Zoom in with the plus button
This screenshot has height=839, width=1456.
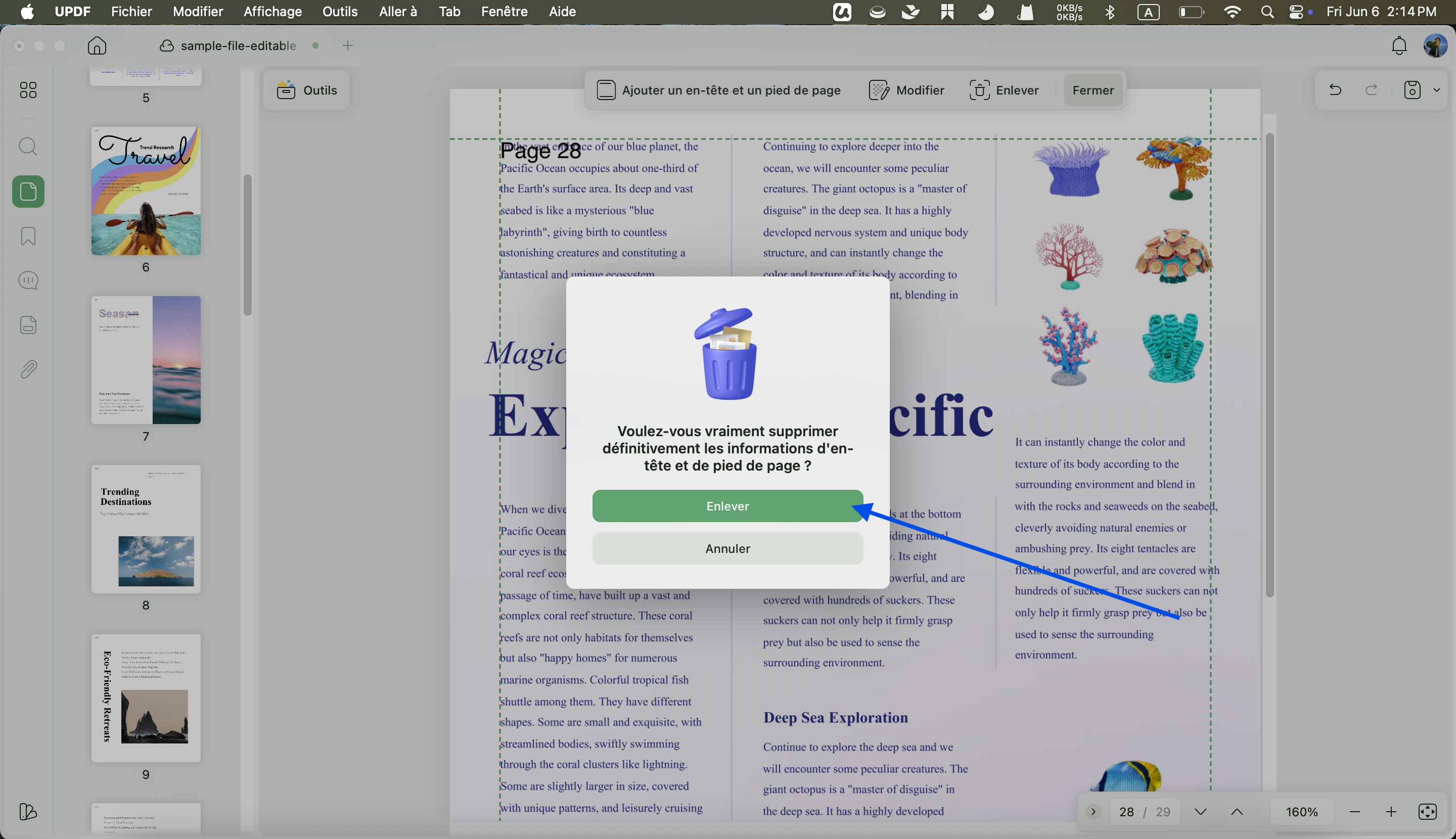[x=1391, y=811]
